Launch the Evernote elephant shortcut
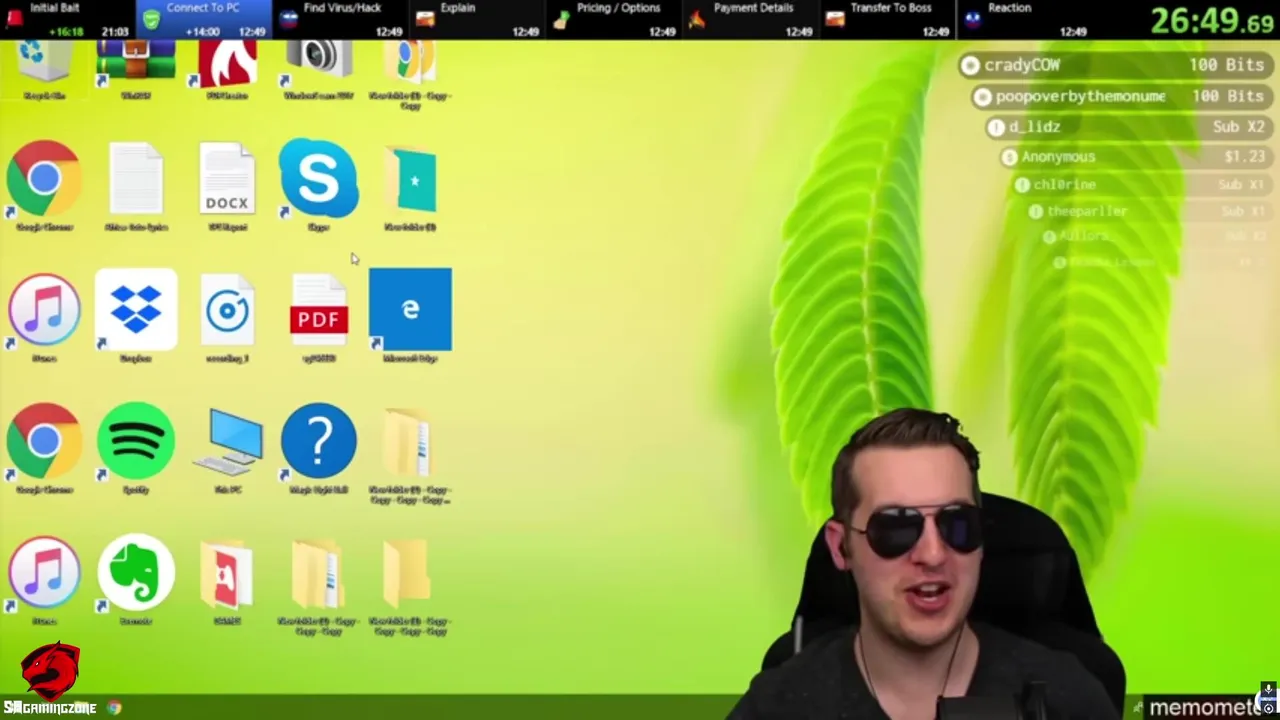1280x720 pixels. coord(136,580)
